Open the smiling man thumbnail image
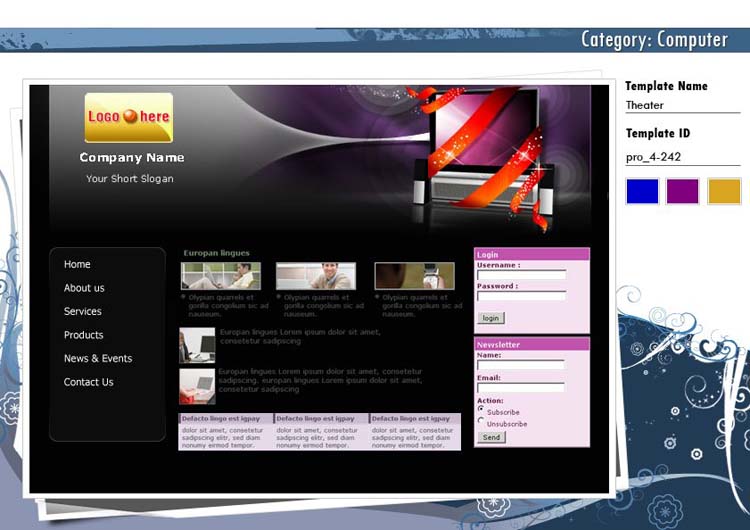 315,276
